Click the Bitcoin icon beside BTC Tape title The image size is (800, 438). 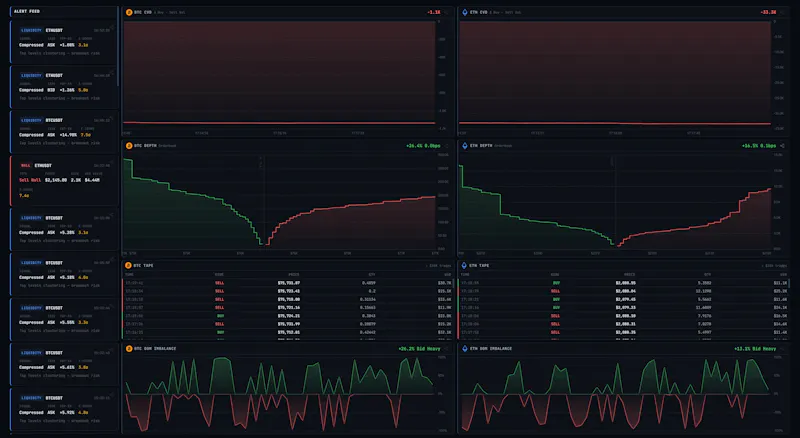pos(129,265)
